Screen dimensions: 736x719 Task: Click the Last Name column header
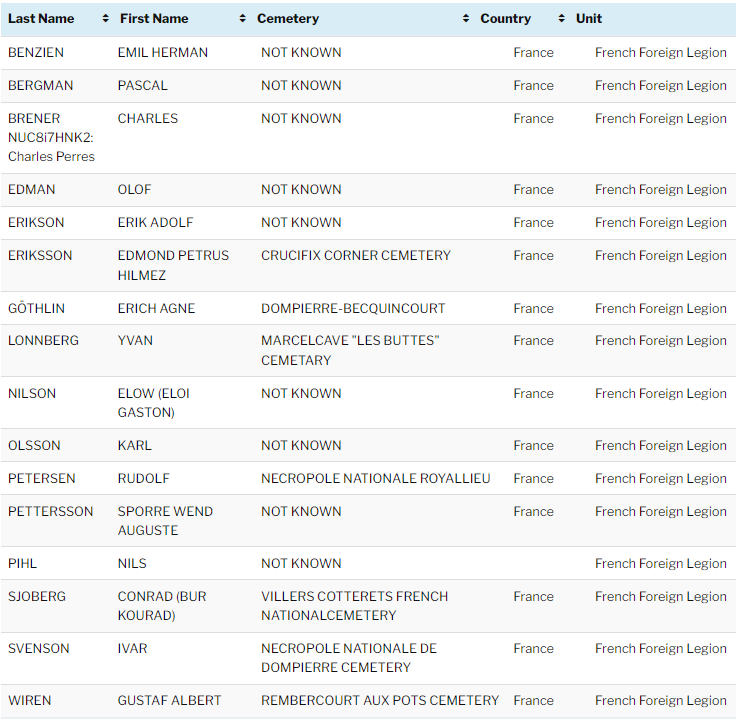pyautogui.click(x=41, y=18)
